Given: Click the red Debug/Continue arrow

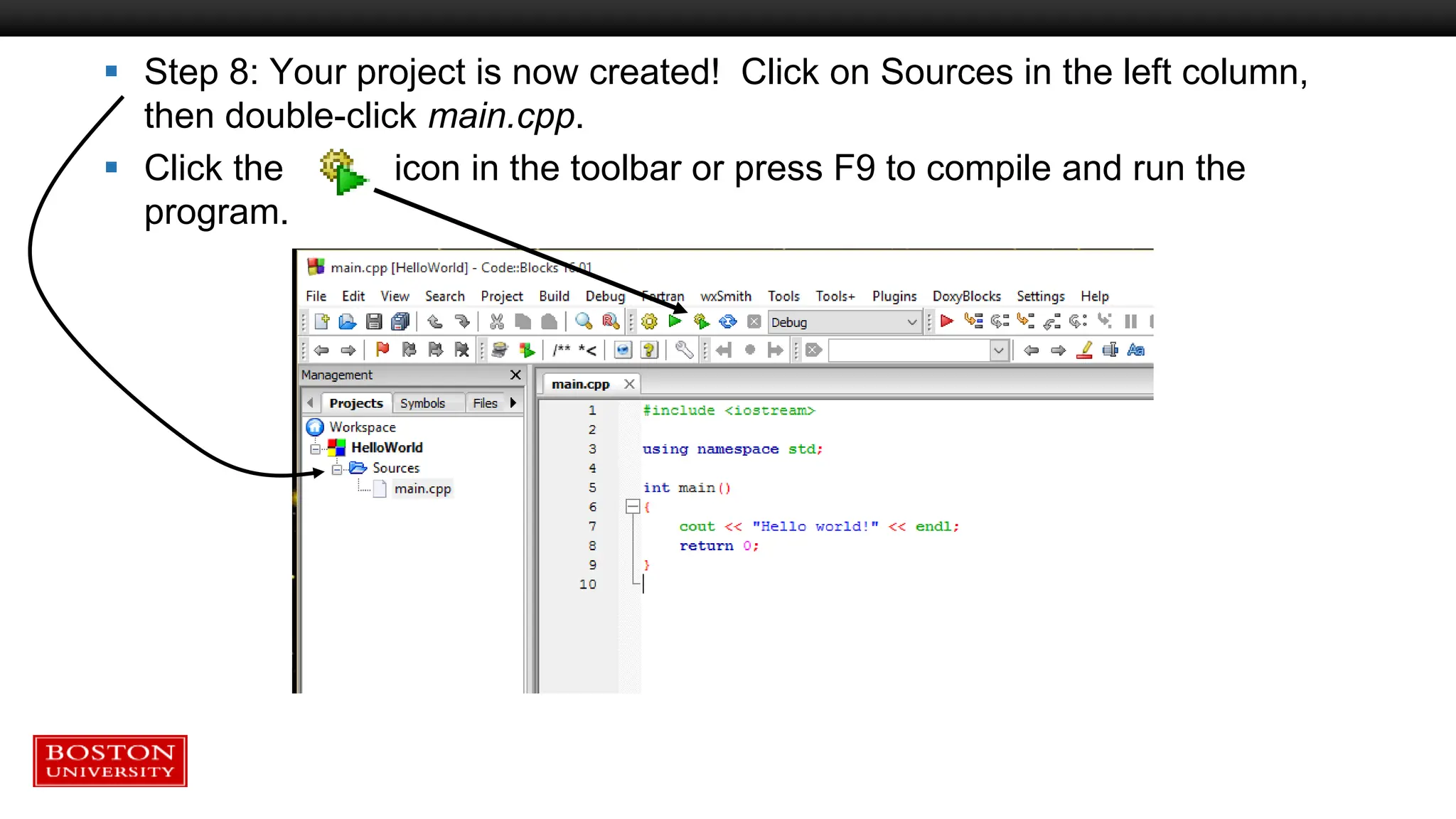Looking at the screenshot, I should click(946, 321).
